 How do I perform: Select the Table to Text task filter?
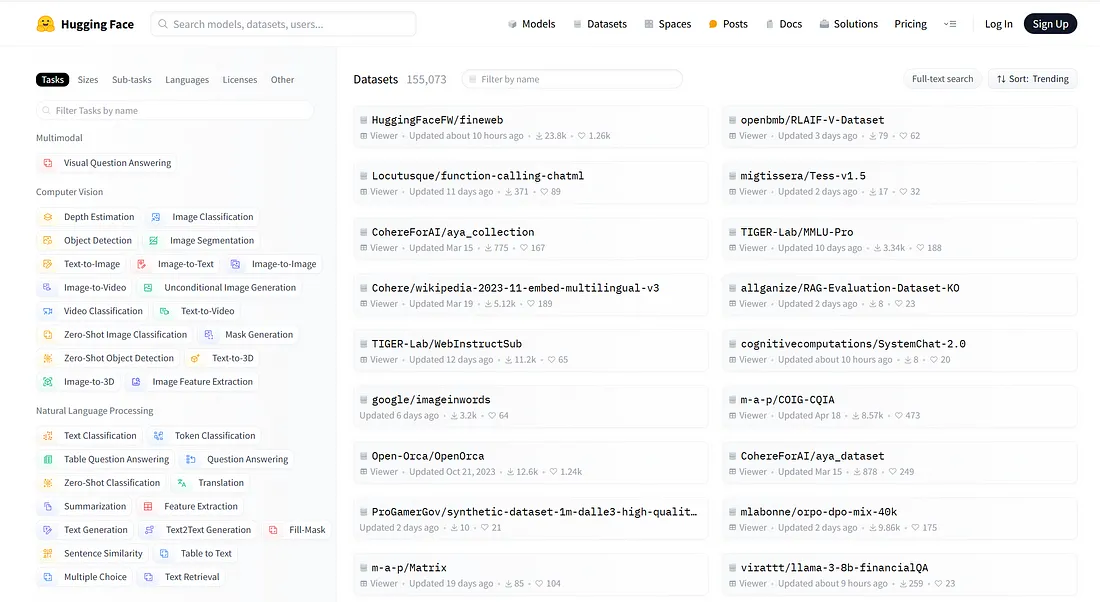coord(196,554)
